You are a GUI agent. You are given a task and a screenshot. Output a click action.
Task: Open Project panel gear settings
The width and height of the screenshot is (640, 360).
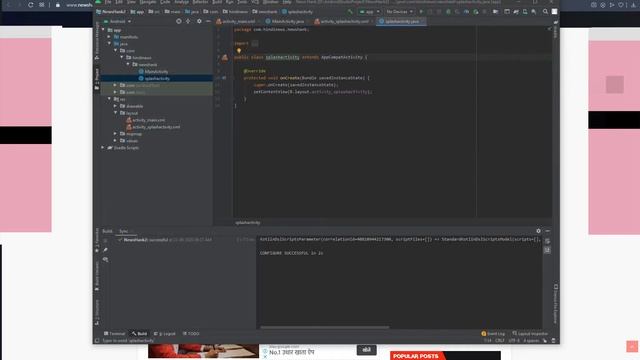pos(199,21)
